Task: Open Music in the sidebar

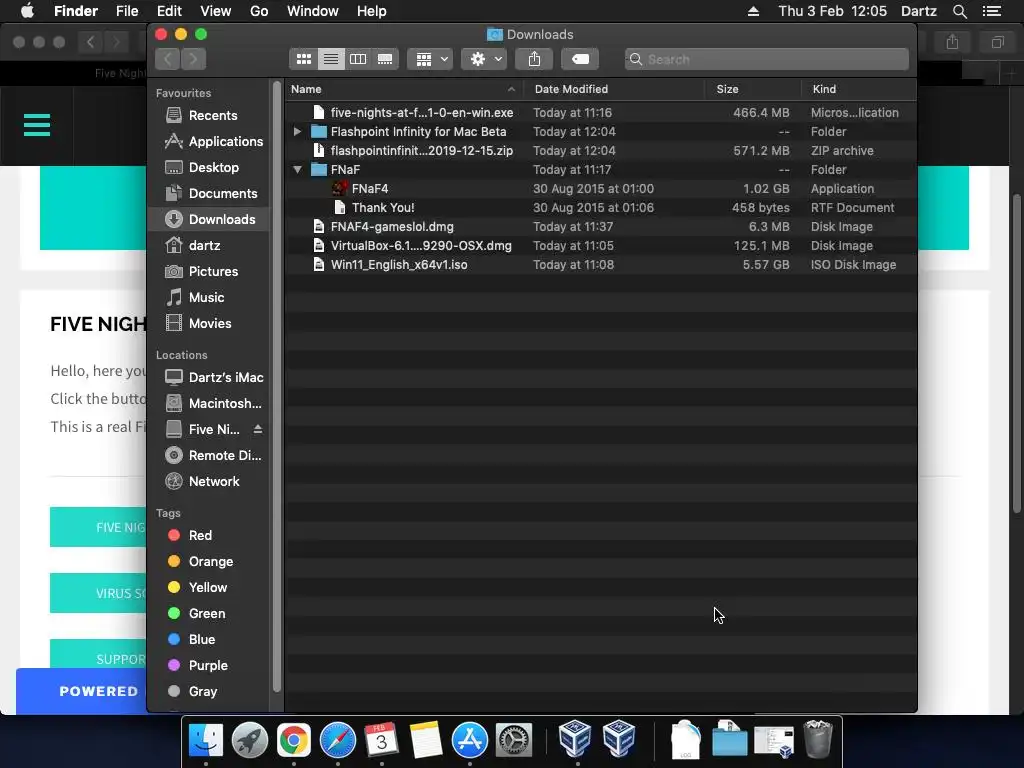Action: point(206,298)
